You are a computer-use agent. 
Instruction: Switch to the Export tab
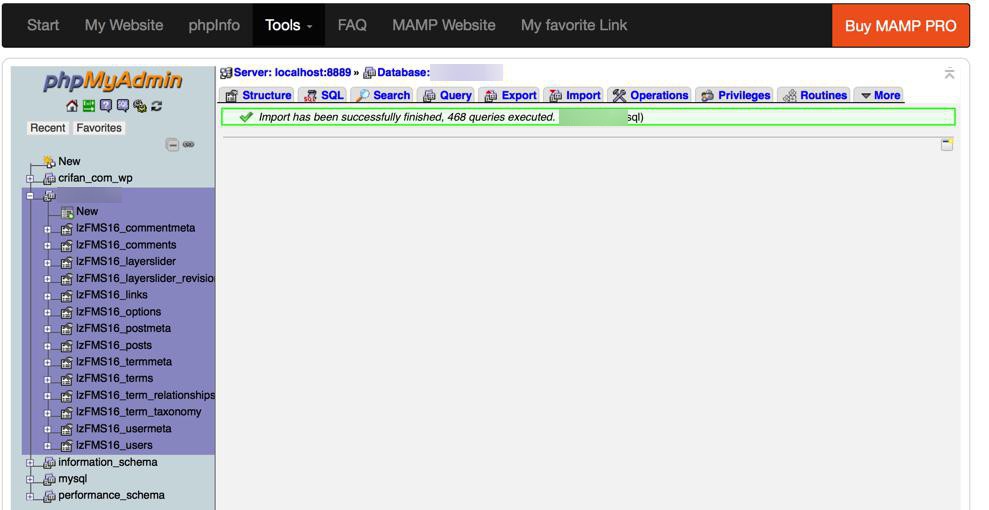pos(509,95)
